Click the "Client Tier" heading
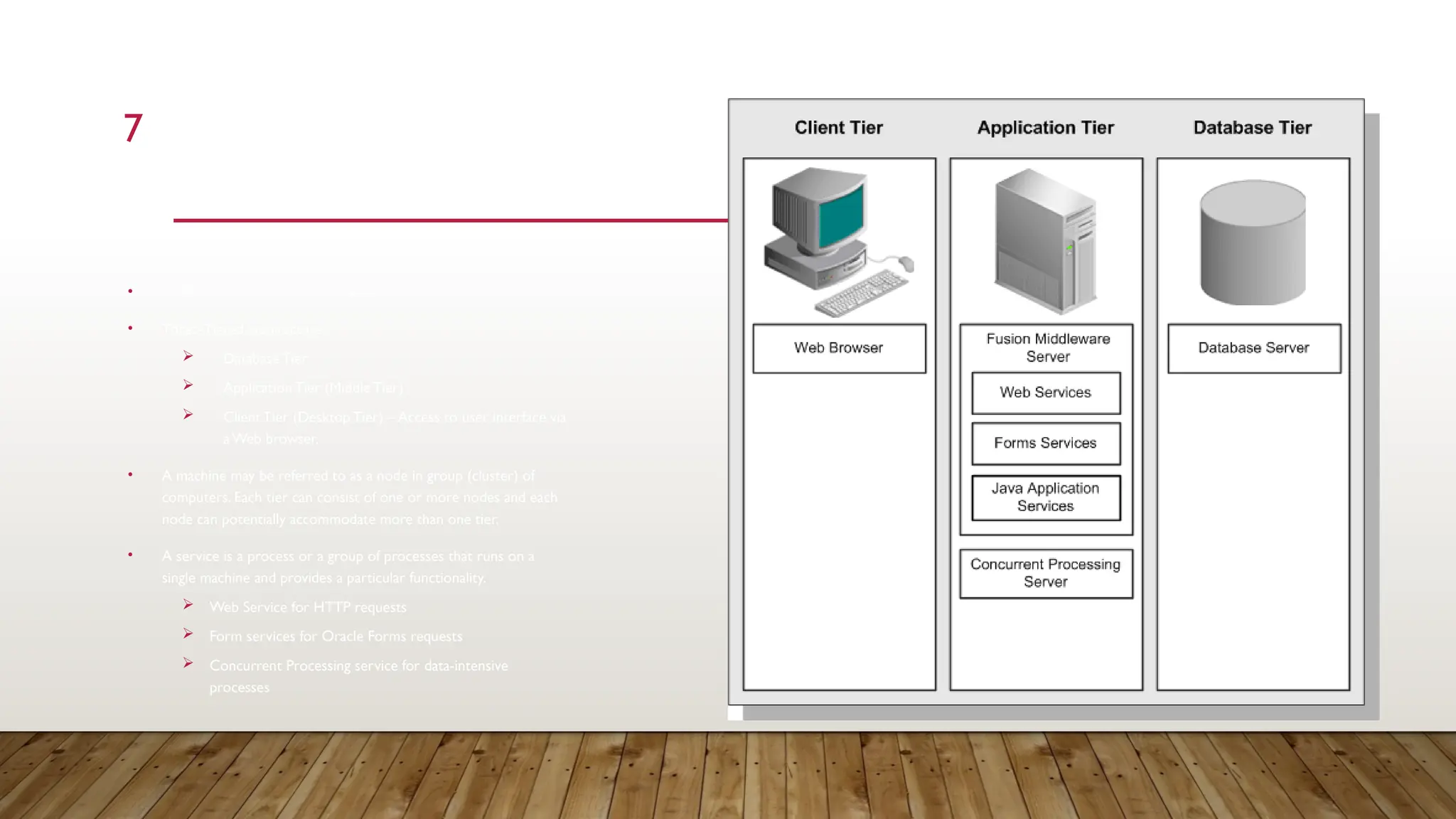The image size is (1456, 819). coord(839,128)
